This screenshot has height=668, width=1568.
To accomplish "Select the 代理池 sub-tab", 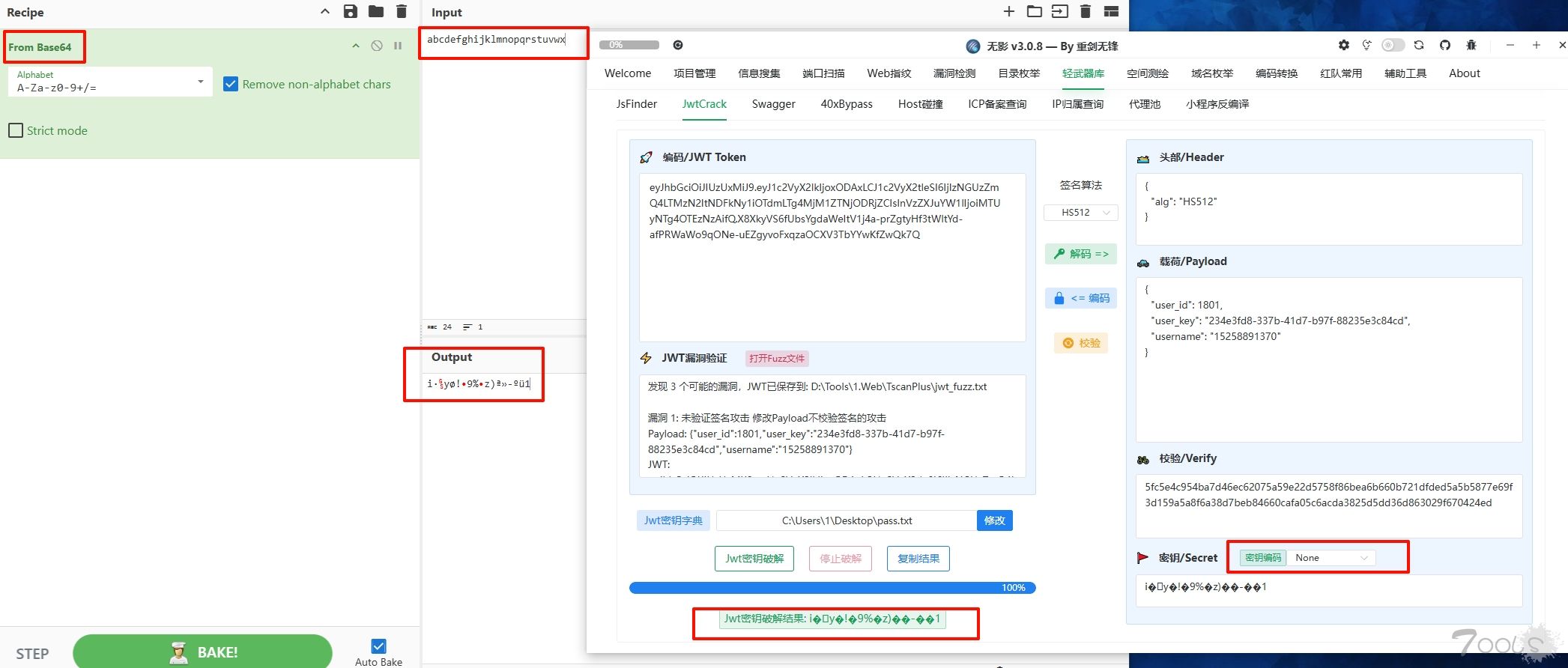I will (x=1145, y=104).
